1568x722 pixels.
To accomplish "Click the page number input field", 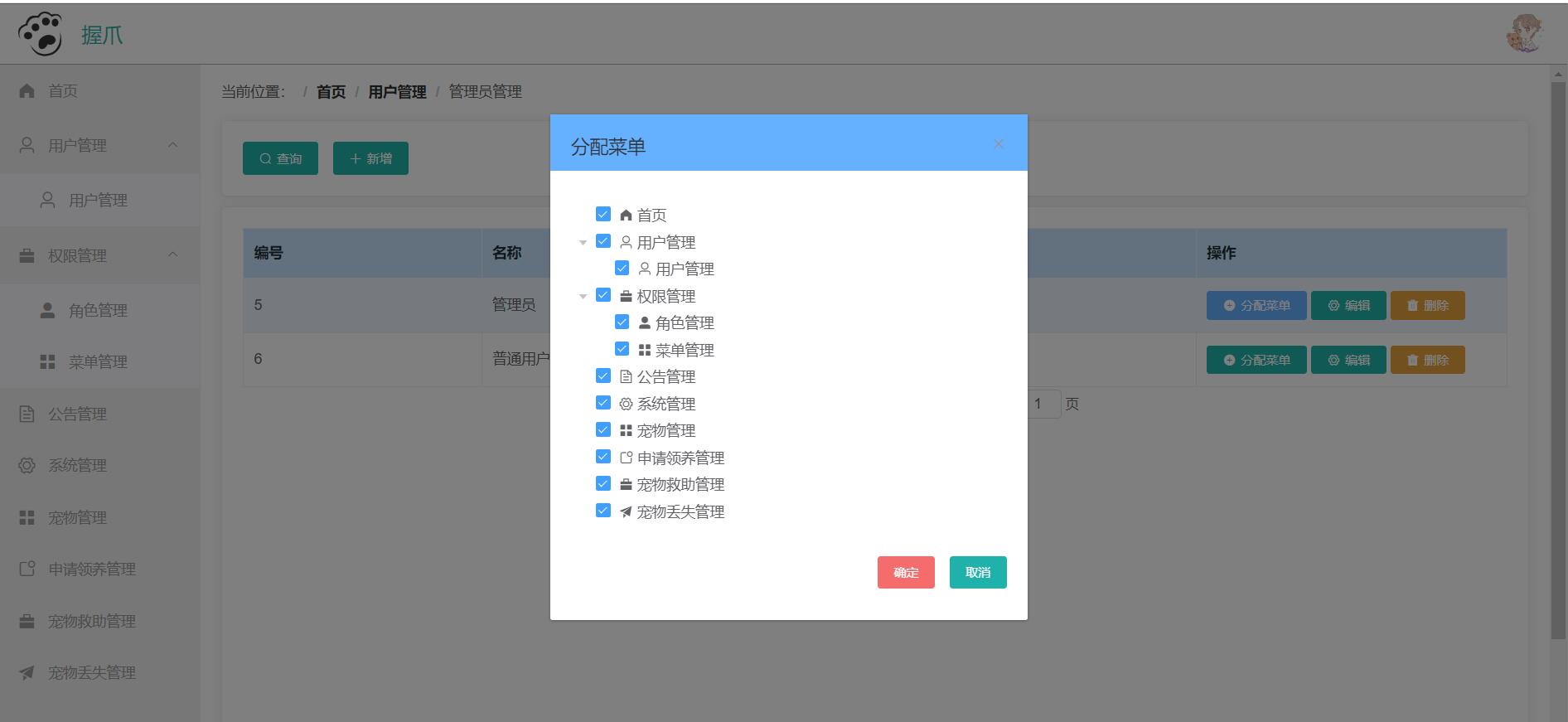I will point(1044,404).
